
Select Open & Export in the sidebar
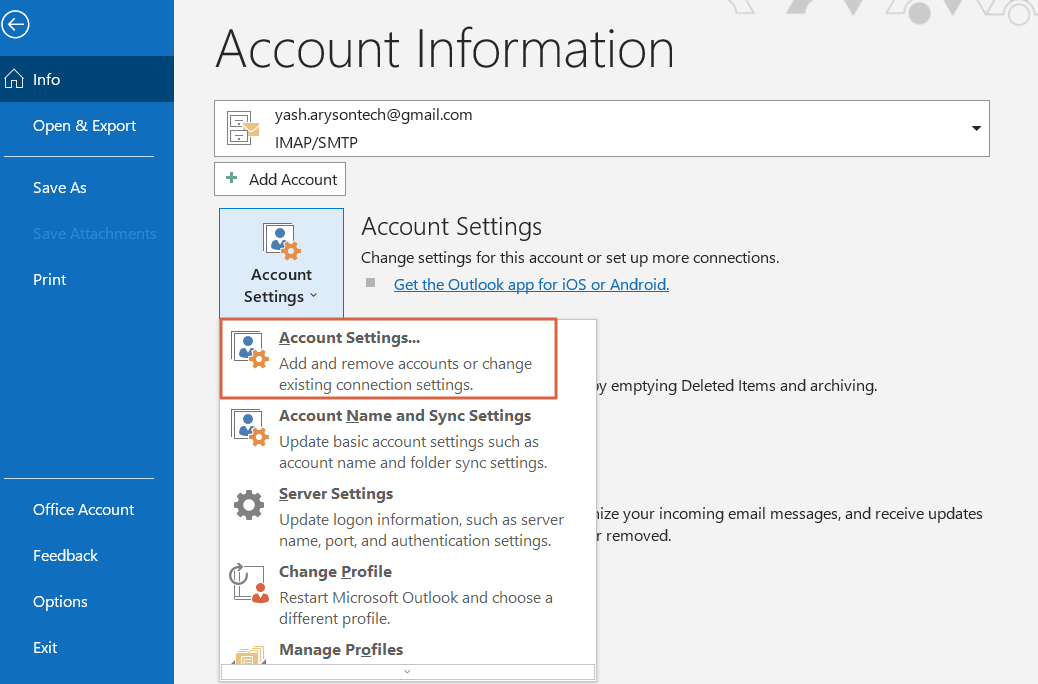[84, 126]
